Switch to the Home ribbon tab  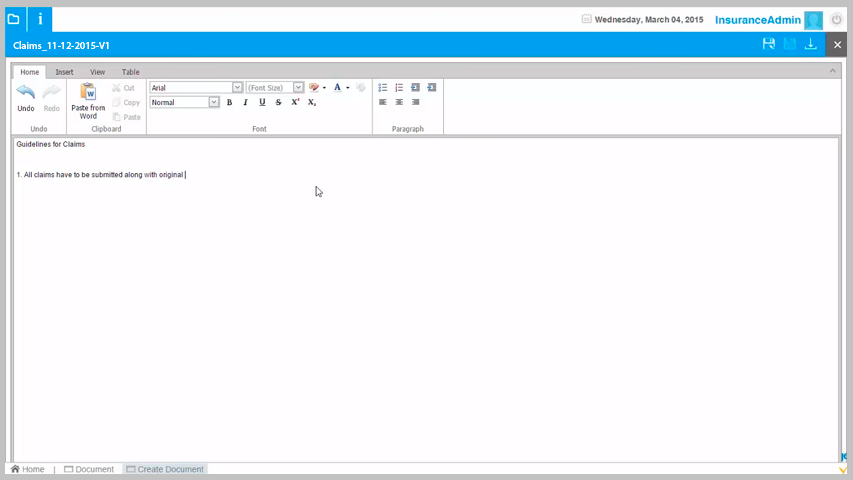point(29,72)
